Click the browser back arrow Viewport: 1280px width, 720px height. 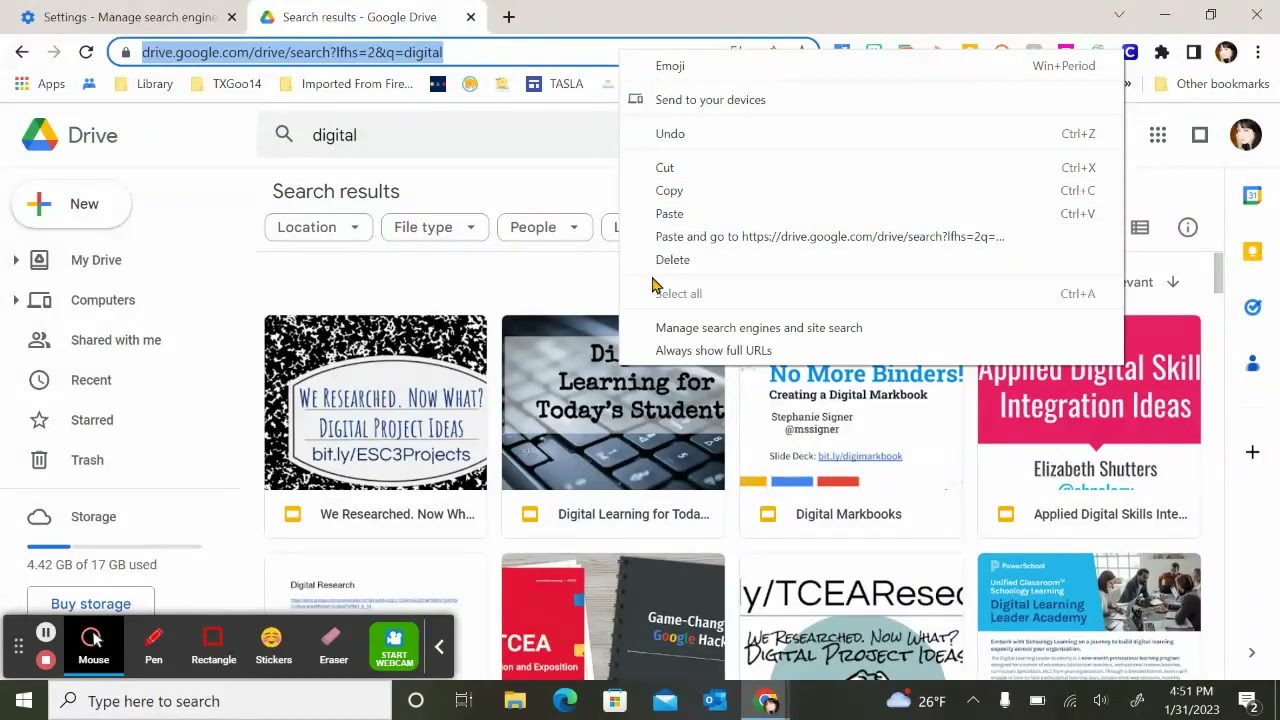(x=22, y=52)
